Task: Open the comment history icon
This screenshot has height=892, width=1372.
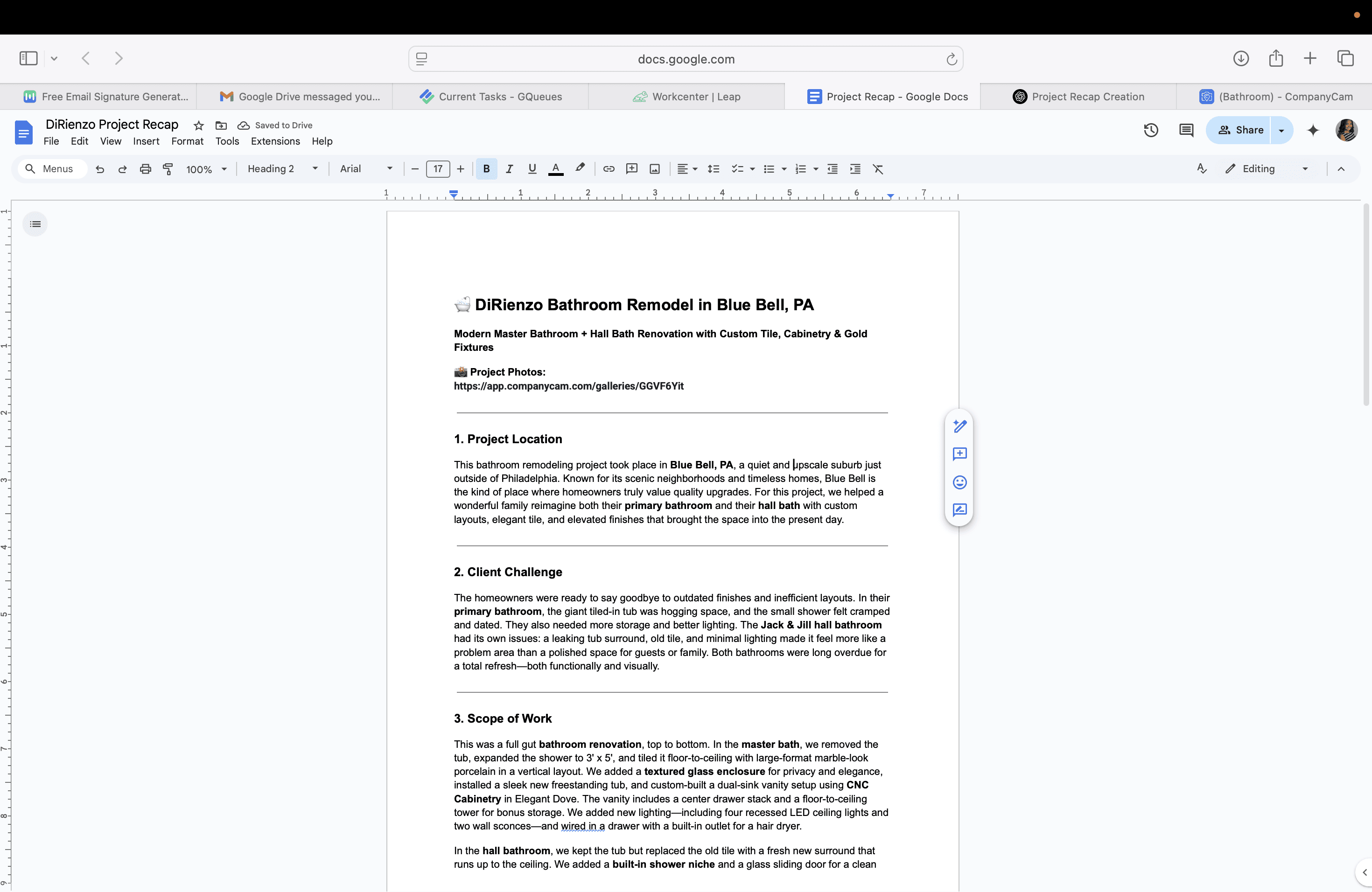Action: click(x=1186, y=130)
